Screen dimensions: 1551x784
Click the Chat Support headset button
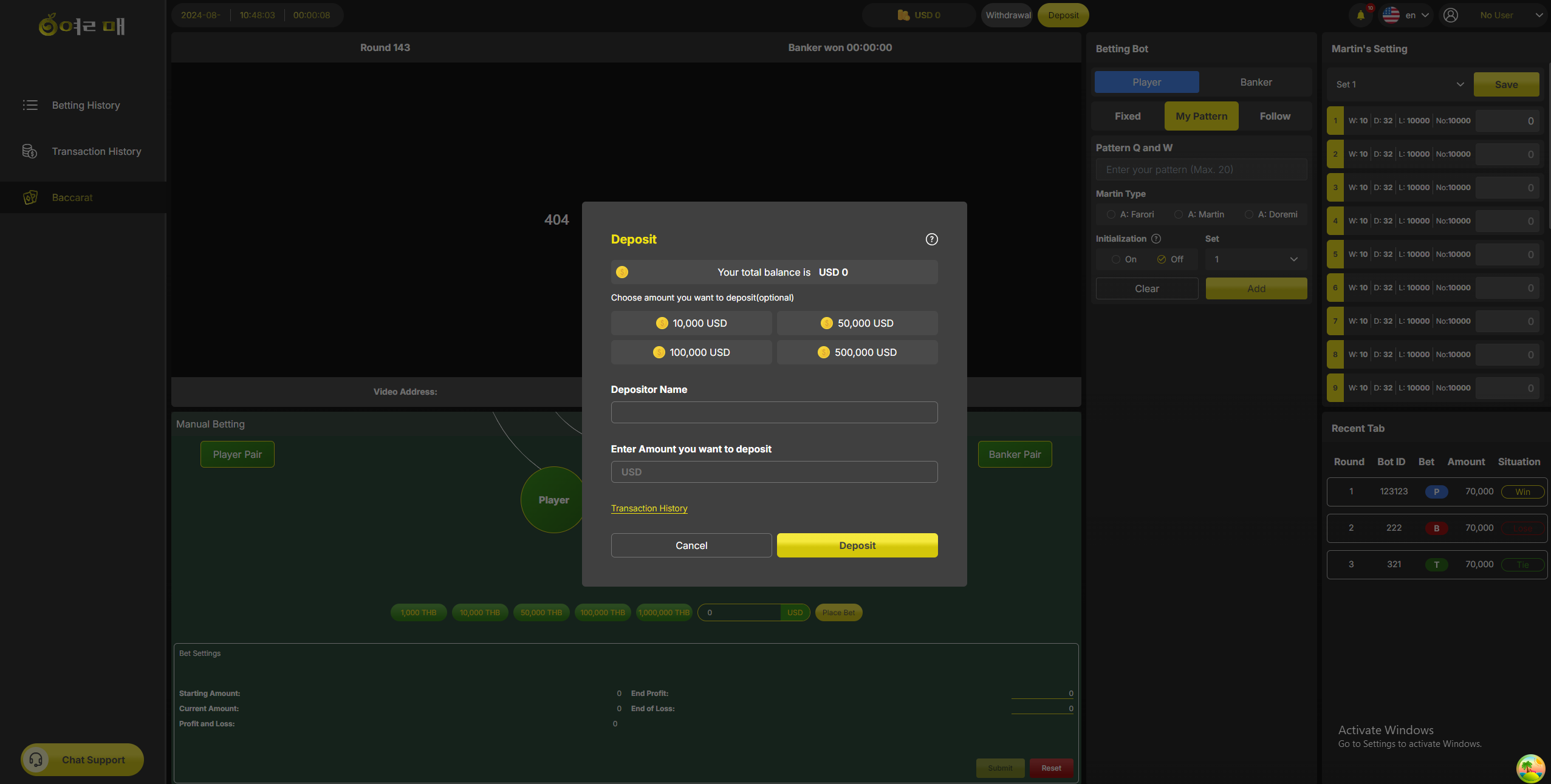click(x=83, y=760)
